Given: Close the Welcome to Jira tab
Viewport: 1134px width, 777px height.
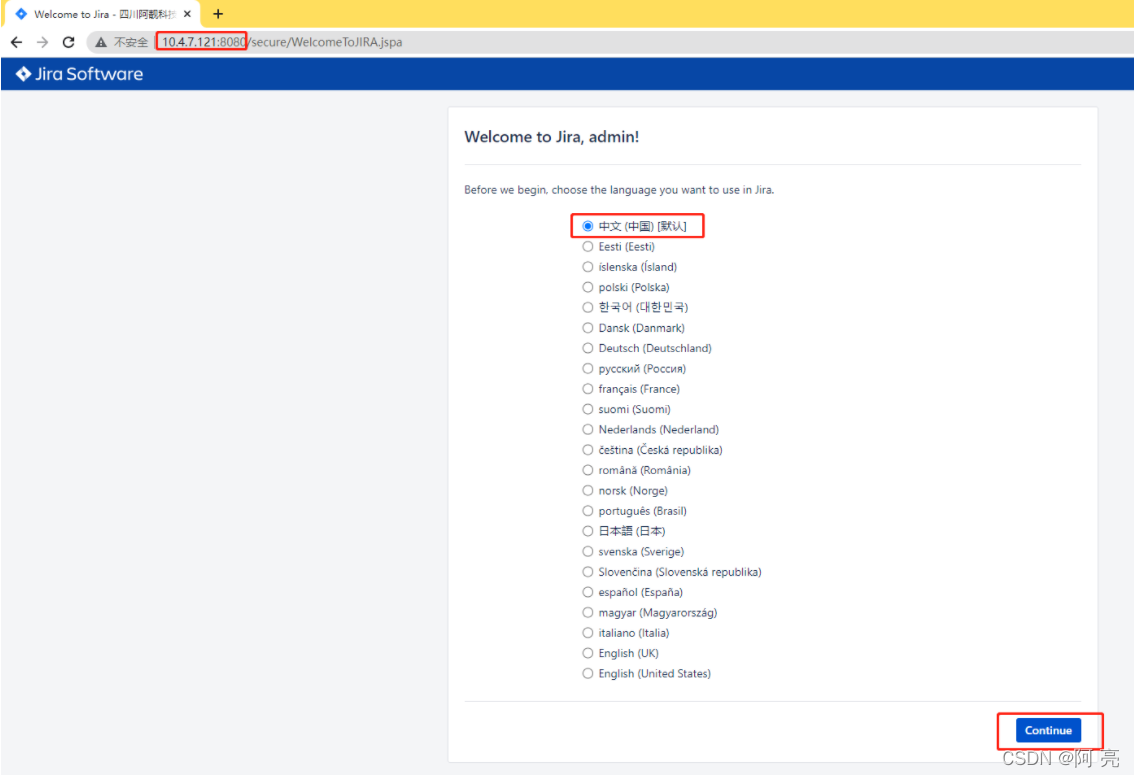Looking at the screenshot, I should tap(187, 14).
